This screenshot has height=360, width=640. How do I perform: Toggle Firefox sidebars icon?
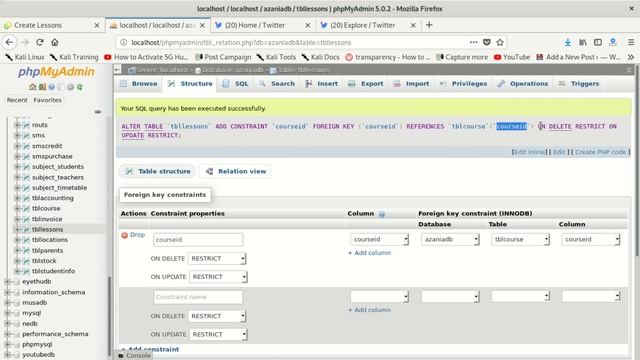tap(598, 42)
